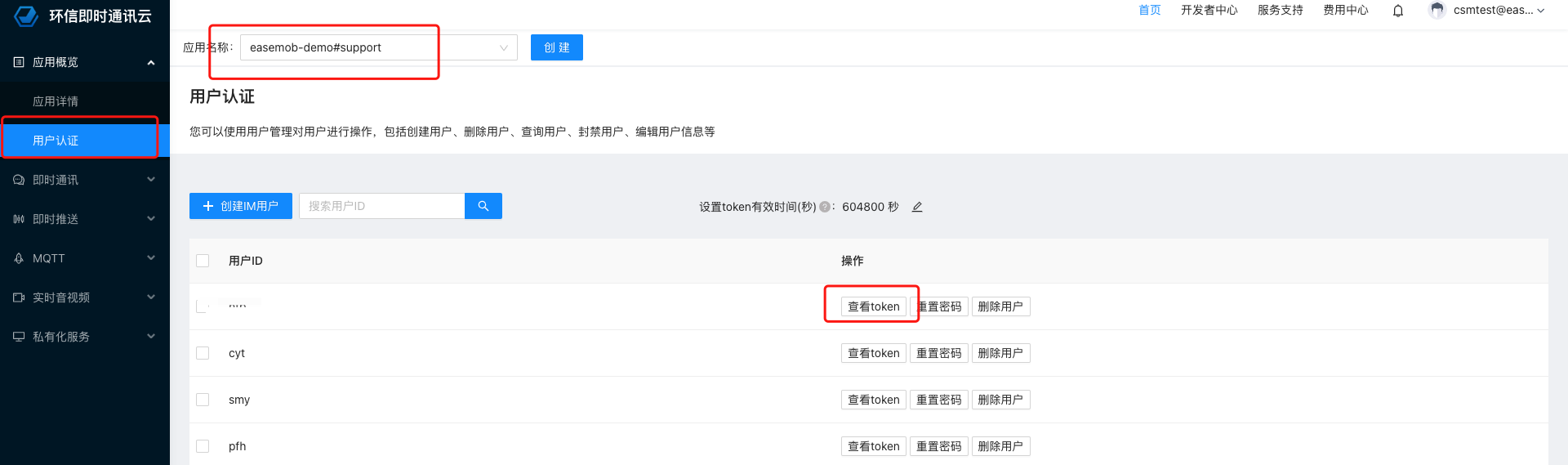Check the box for user smy

203,400
